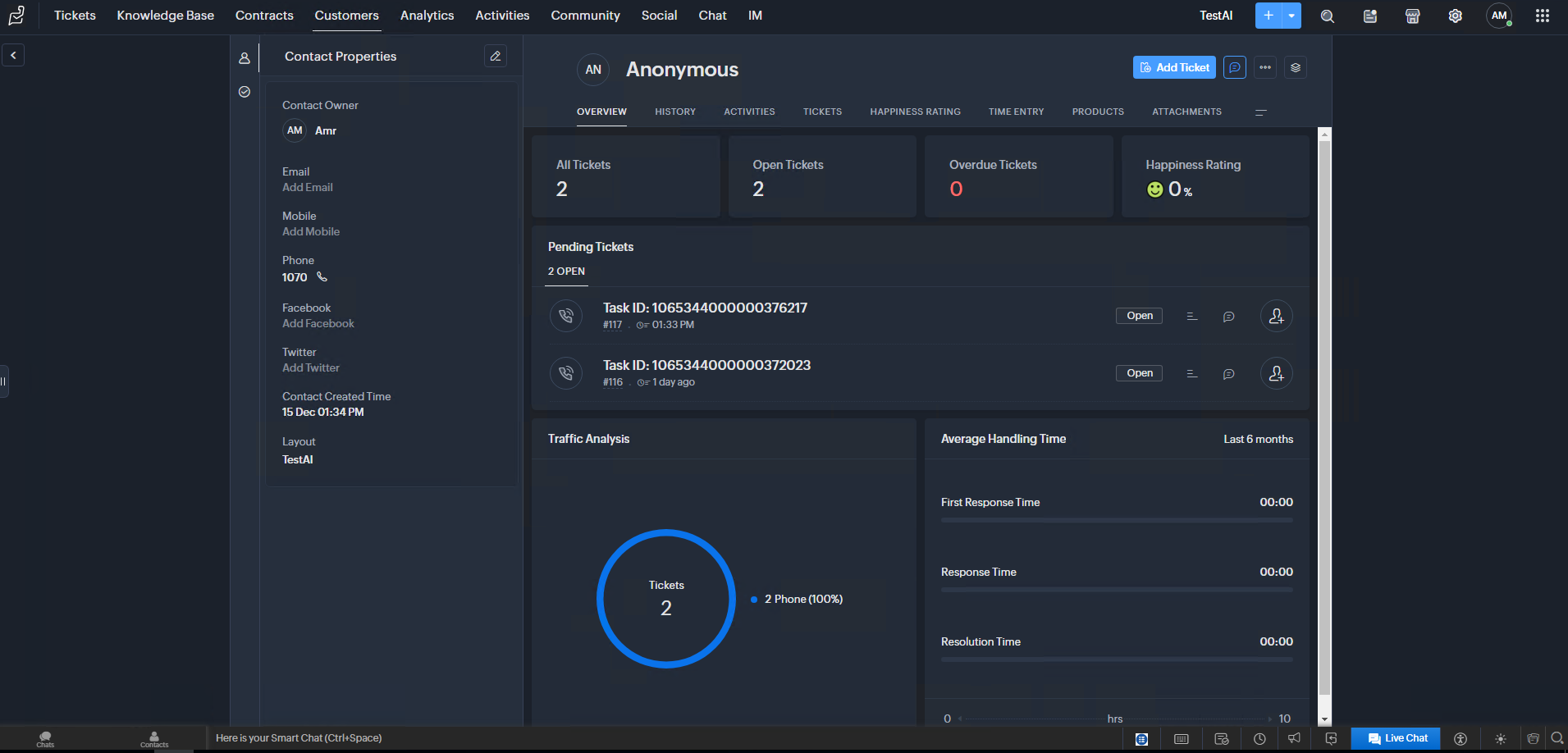The width and height of the screenshot is (1568, 753).
Task: Open the marketplace store icon
Action: click(1412, 16)
